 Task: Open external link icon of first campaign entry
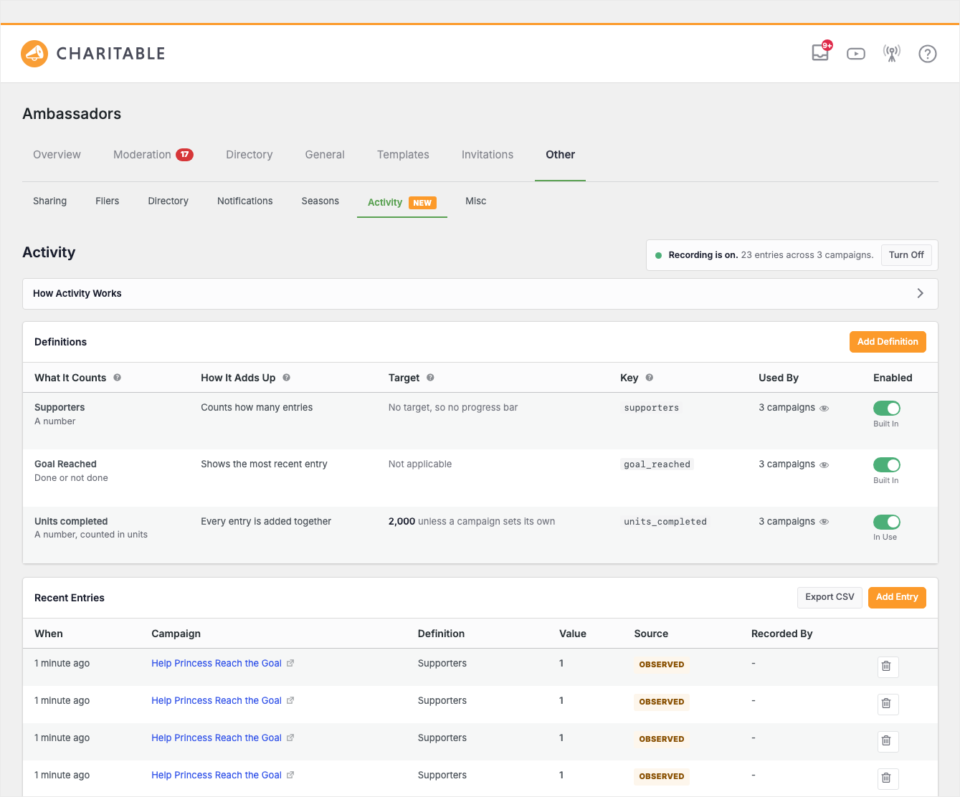point(290,664)
